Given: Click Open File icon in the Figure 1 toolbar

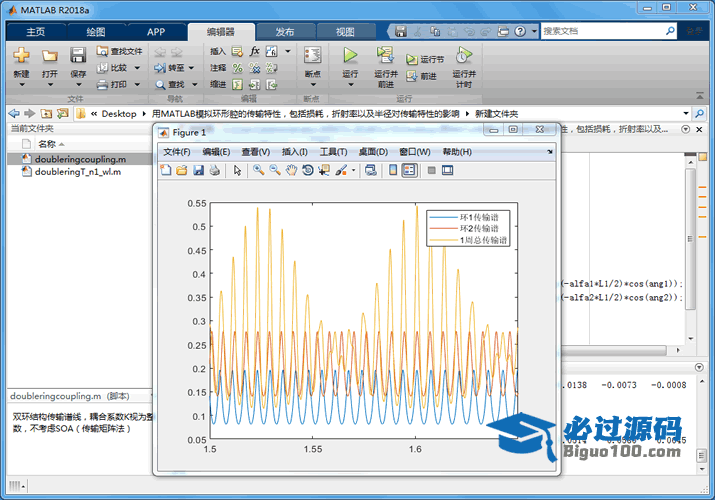Looking at the screenshot, I should point(182,170).
